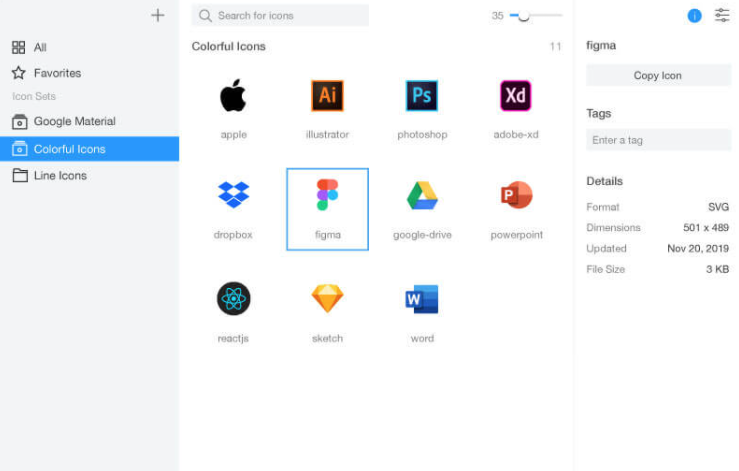
Task: Open the Line Icons folder
Action: coord(90,175)
